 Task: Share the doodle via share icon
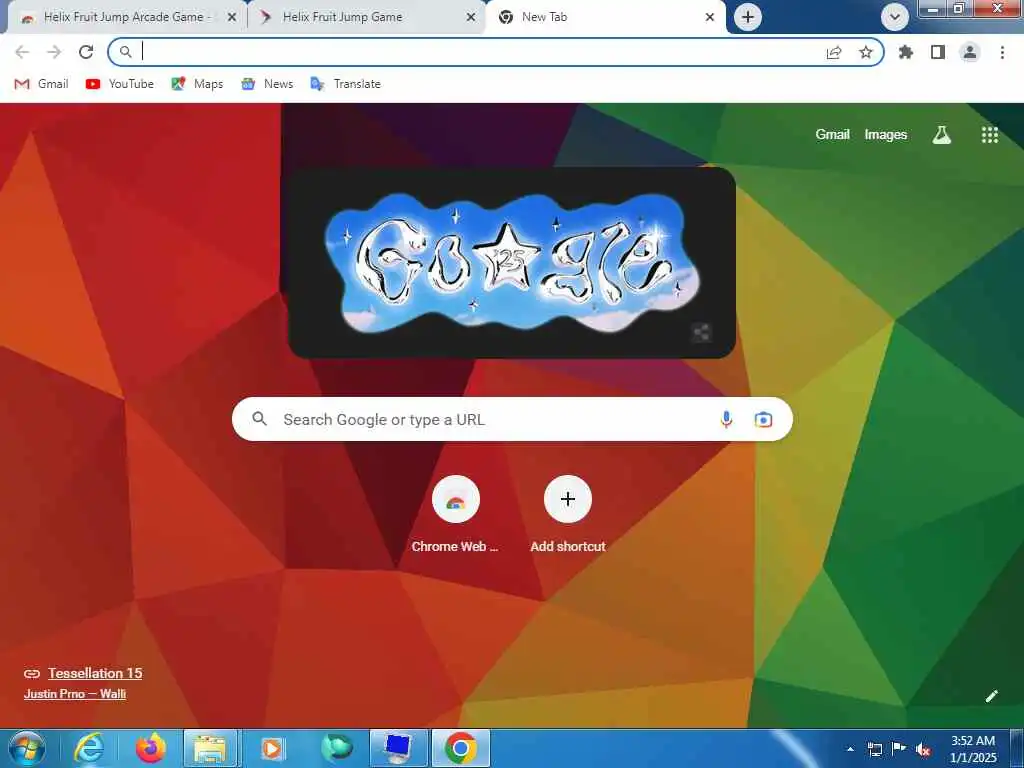point(701,332)
